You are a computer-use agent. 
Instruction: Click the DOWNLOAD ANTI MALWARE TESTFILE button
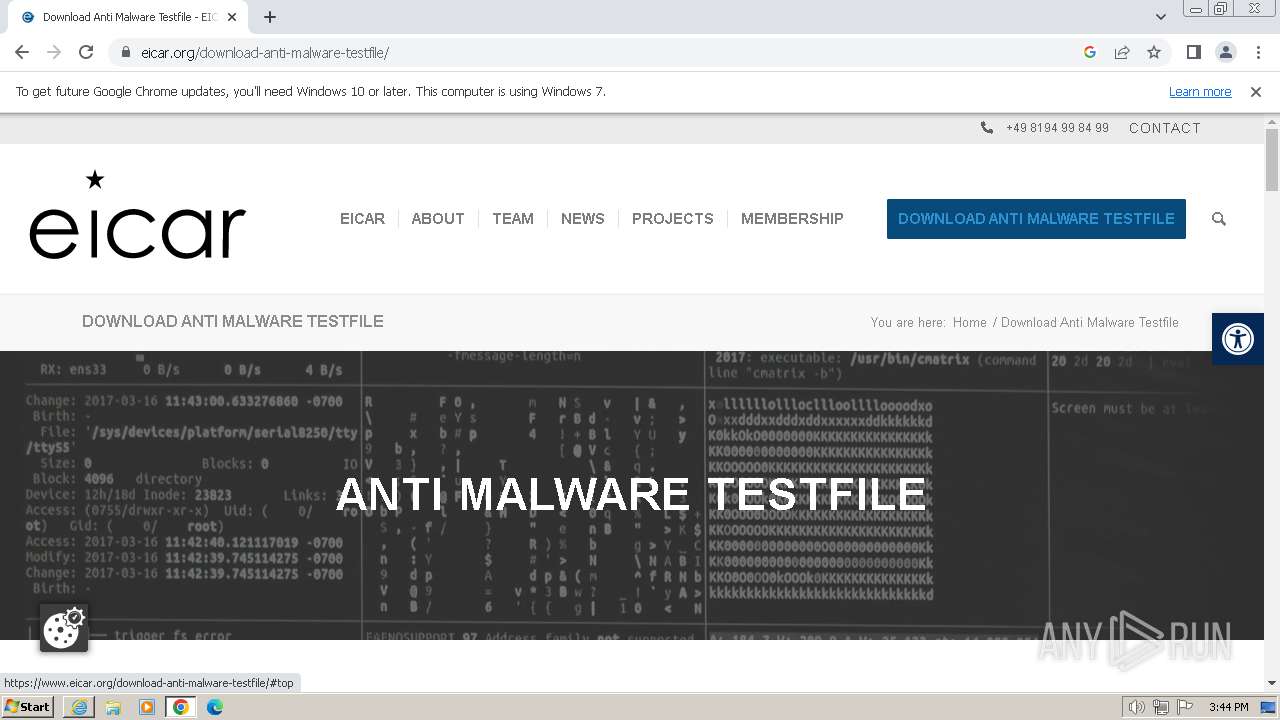[1036, 219]
